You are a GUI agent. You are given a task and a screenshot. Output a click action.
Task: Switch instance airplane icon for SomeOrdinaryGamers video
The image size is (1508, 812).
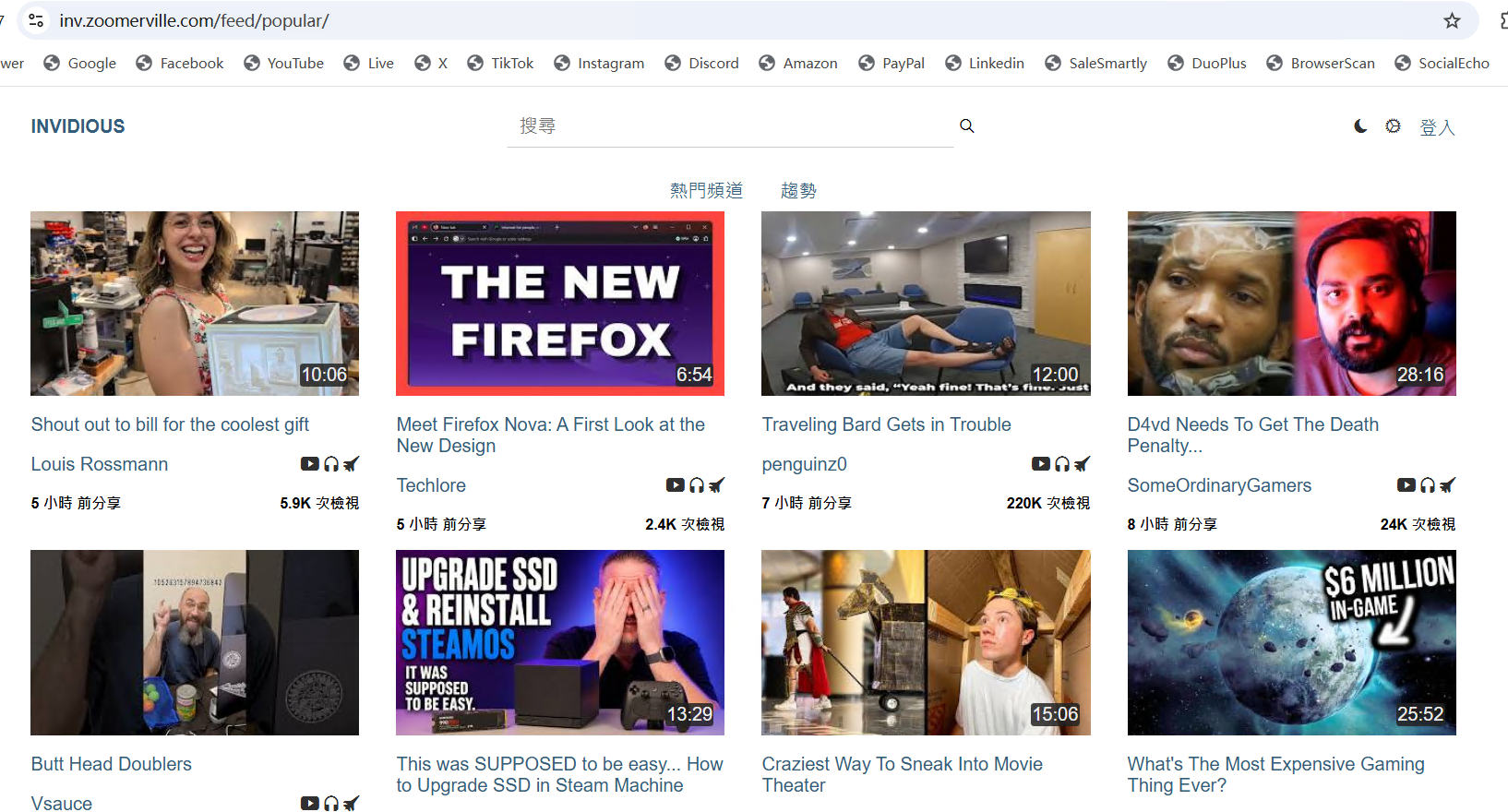point(1447,485)
